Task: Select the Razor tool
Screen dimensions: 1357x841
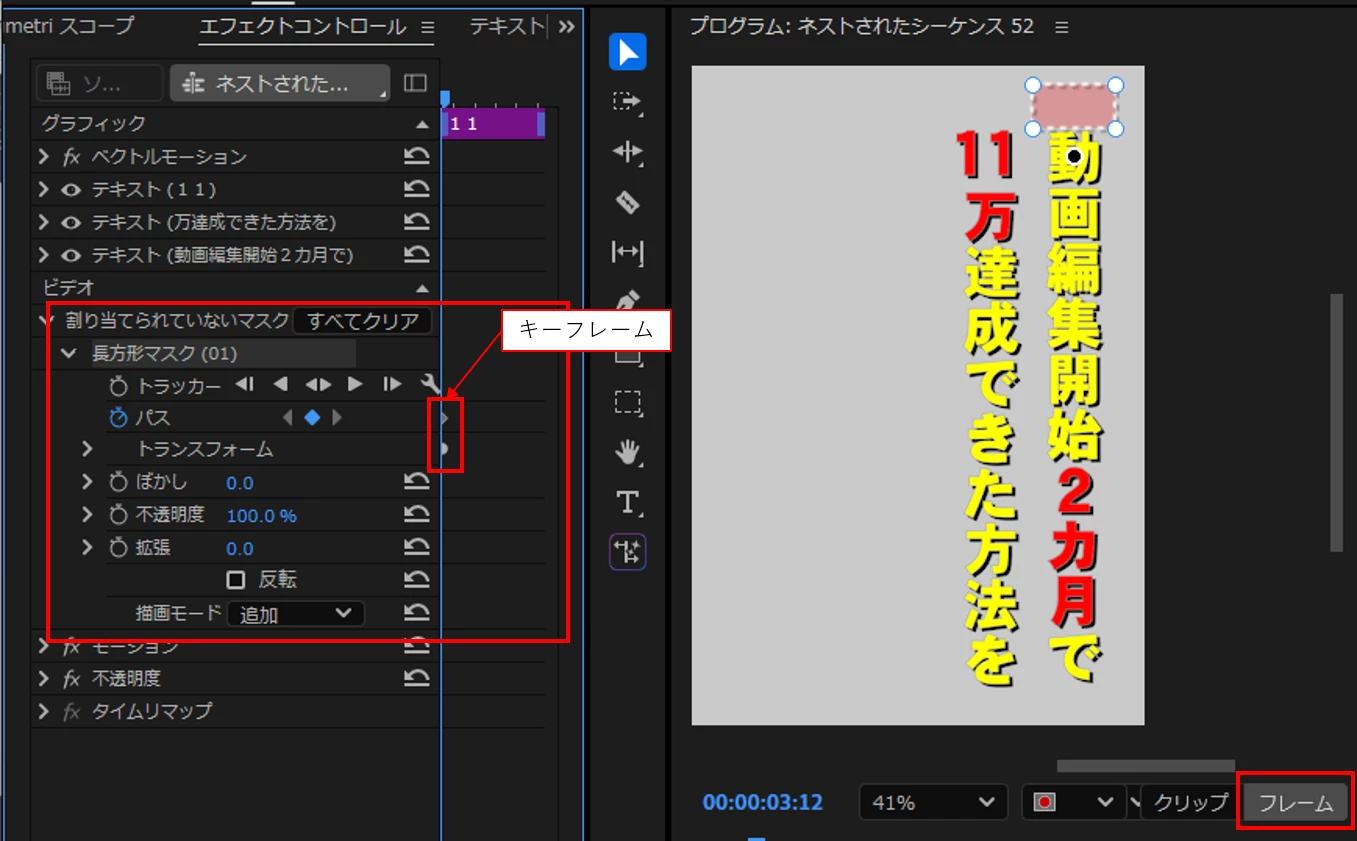Action: point(628,202)
